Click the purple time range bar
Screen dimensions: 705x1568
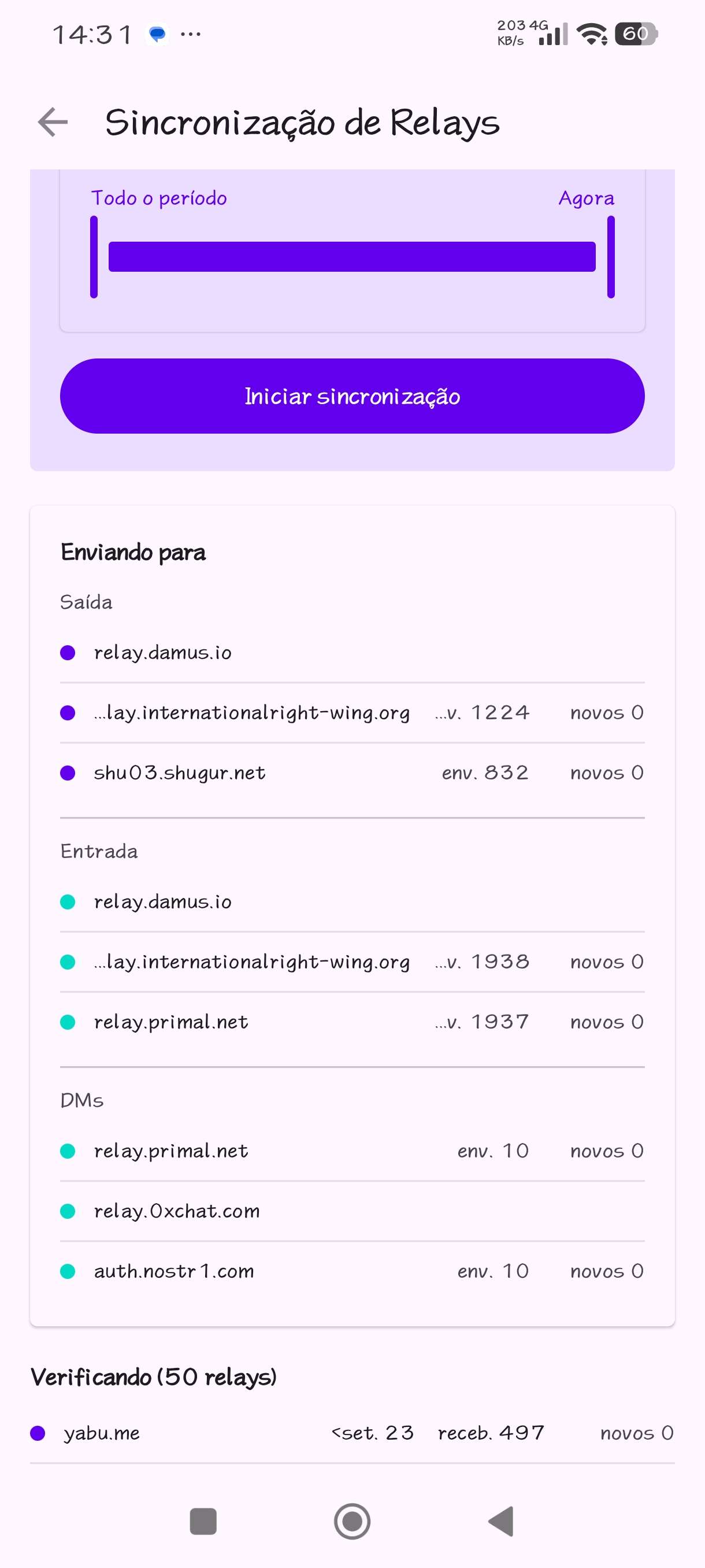[351, 257]
